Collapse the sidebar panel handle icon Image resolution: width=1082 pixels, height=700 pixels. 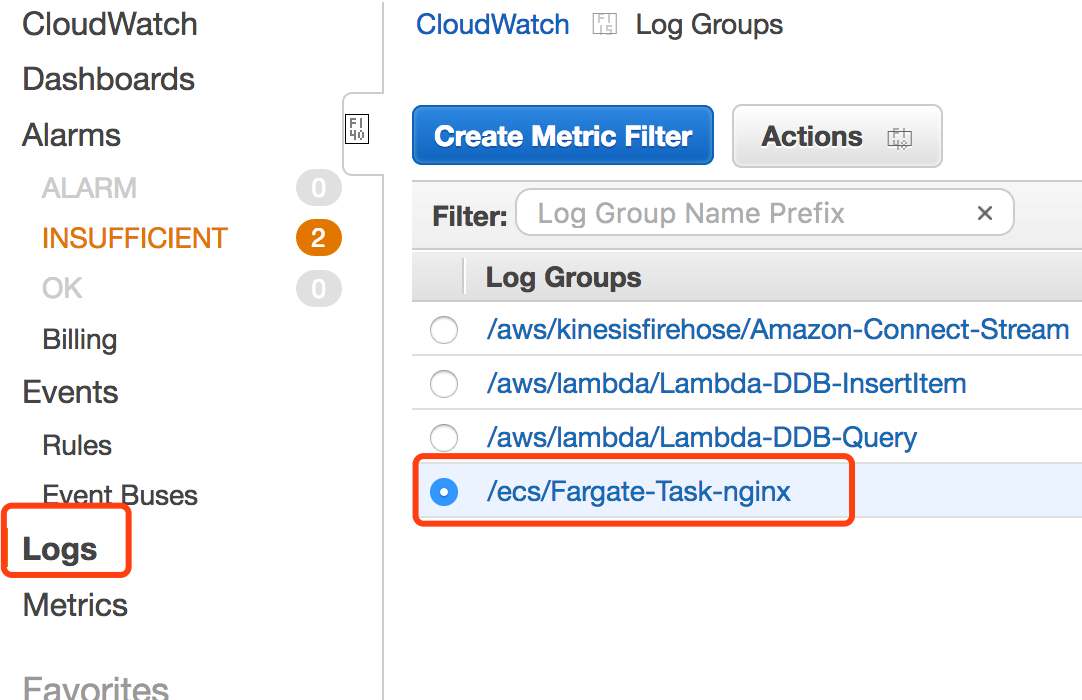(357, 128)
